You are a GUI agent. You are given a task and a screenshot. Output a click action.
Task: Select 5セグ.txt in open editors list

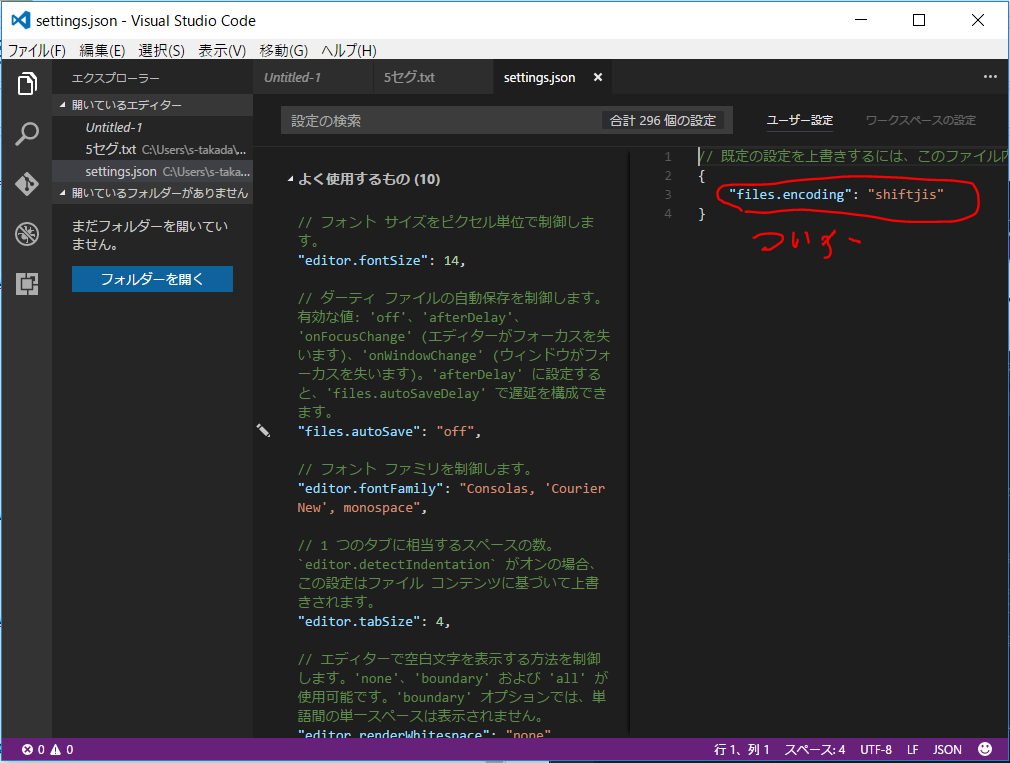pos(152,149)
